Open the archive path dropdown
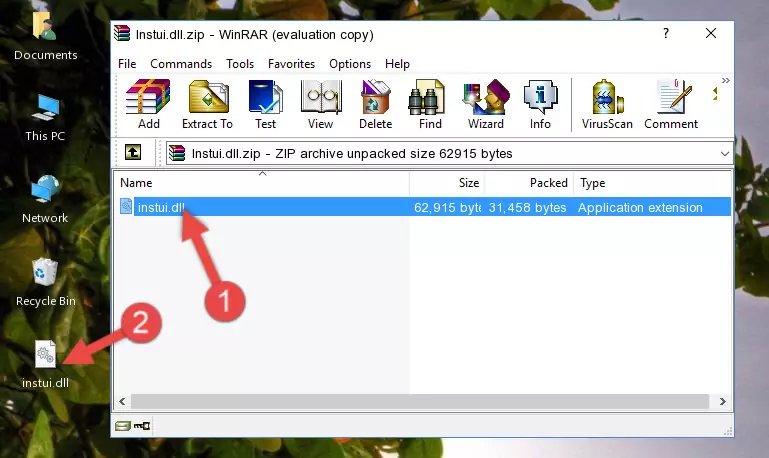Image resolution: width=769 pixels, height=458 pixels. pos(725,153)
